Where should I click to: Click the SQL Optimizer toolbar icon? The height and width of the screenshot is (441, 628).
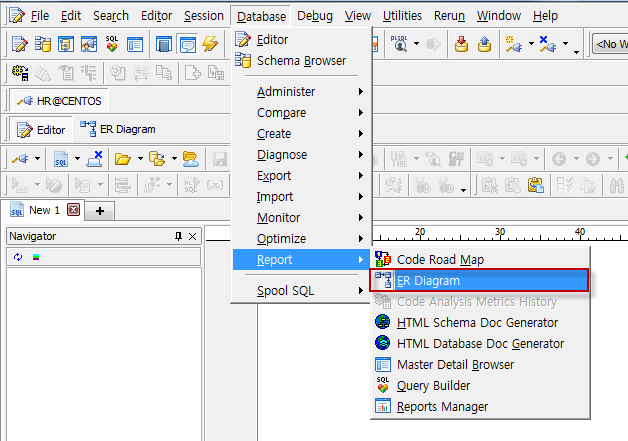point(112,44)
